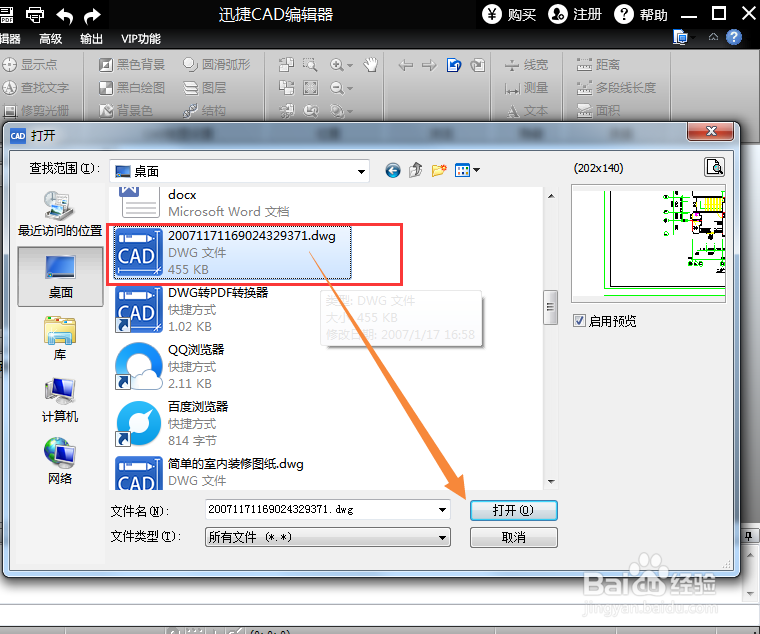
Task: Switch to the 高级 tab
Action: point(51,39)
